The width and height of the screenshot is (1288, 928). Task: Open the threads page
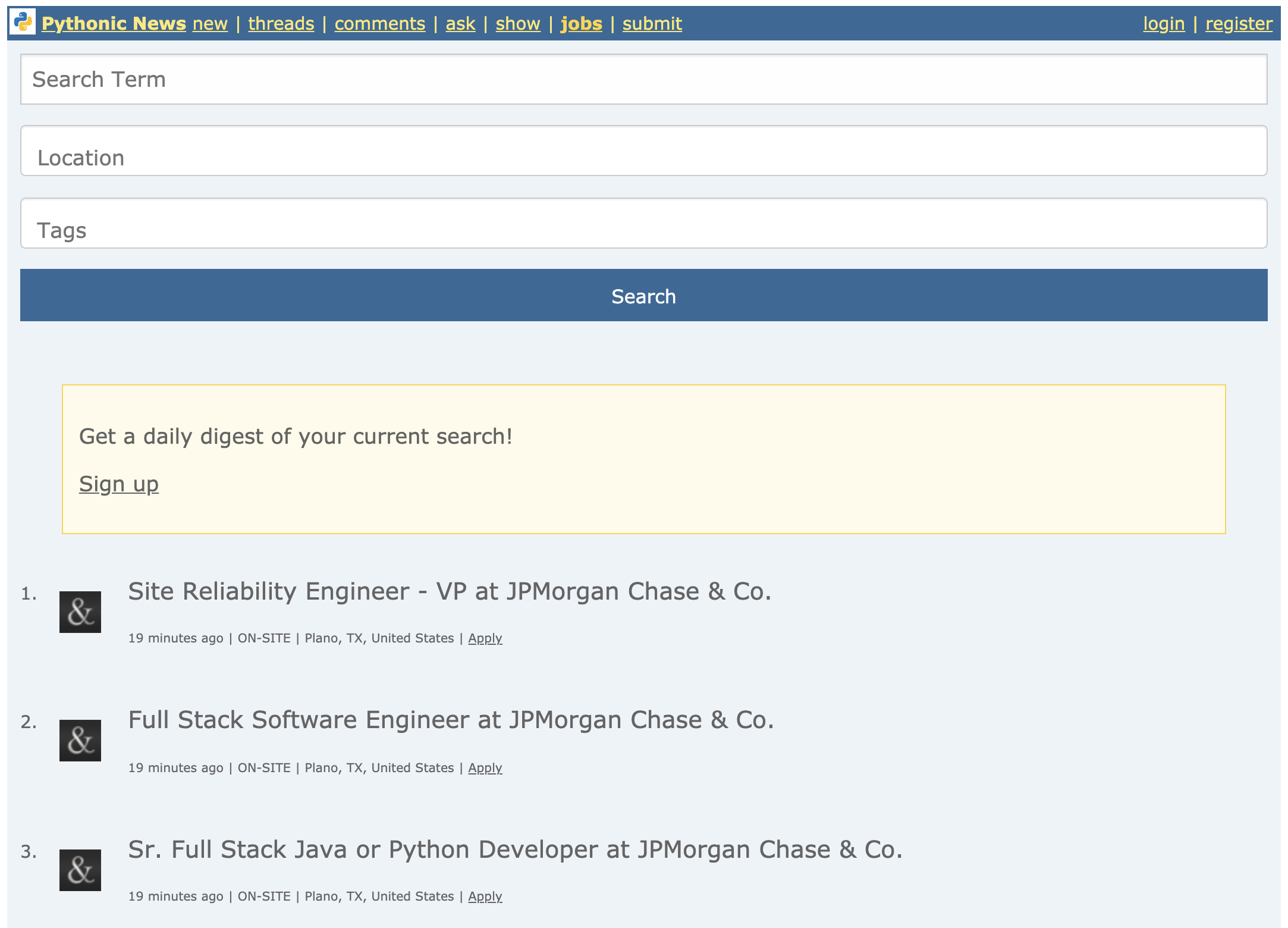pyautogui.click(x=281, y=24)
